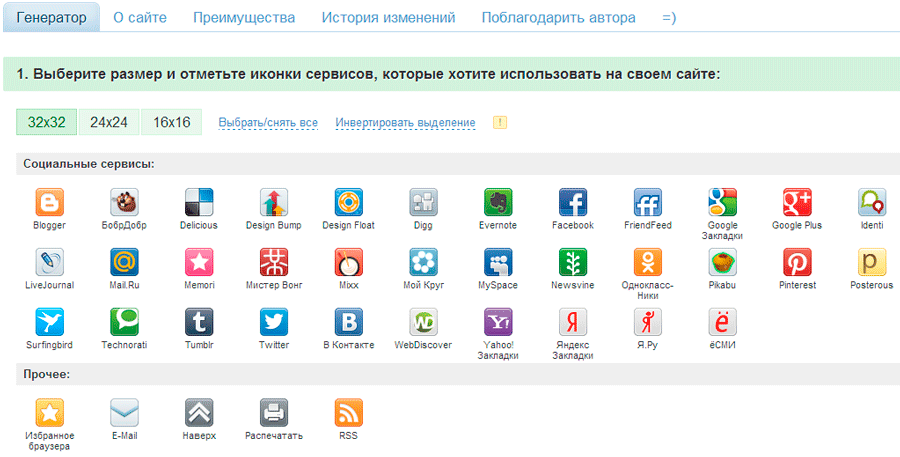The width and height of the screenshot is (900, 457).
Task: Click Выбрать/снять все link
Action: [x=268, y=123]
